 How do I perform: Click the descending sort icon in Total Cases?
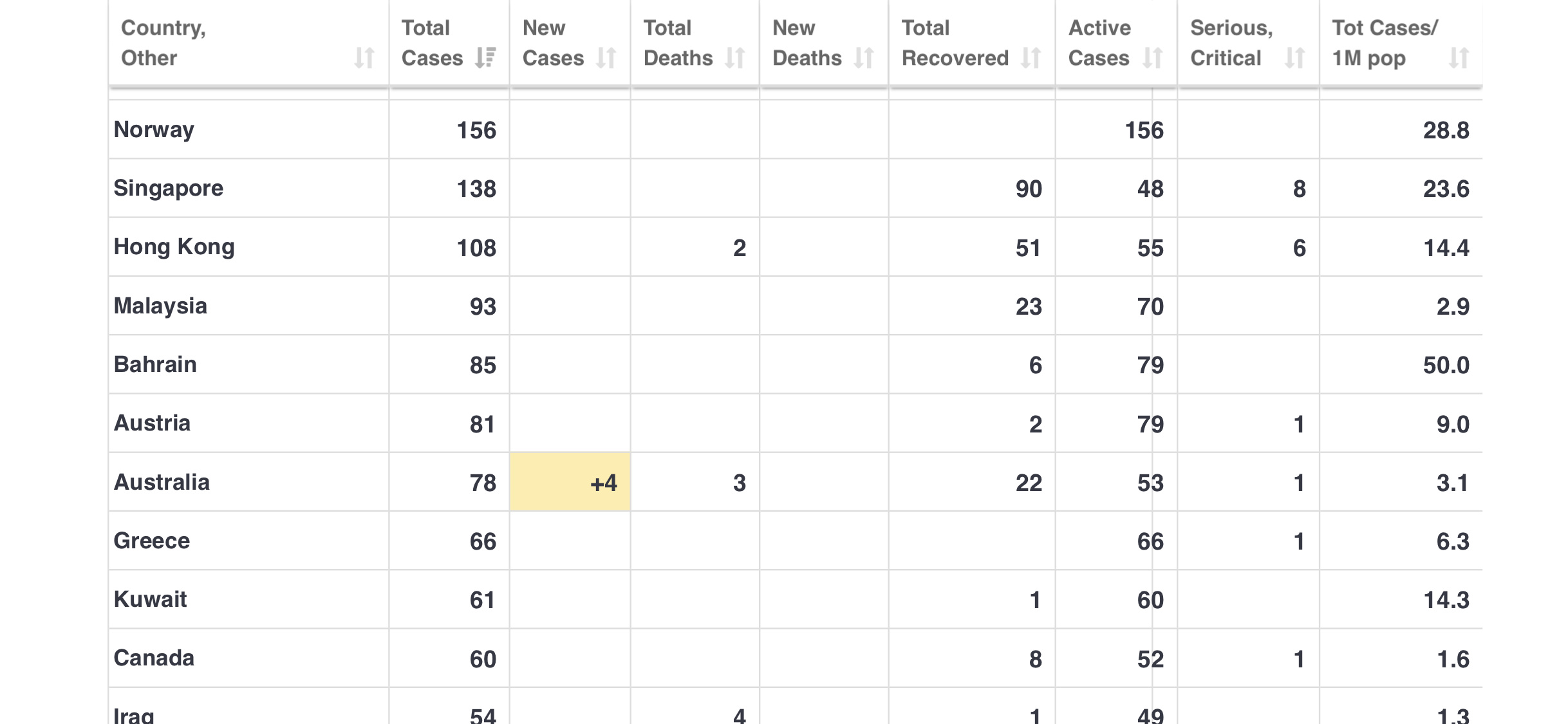(485, 58)
